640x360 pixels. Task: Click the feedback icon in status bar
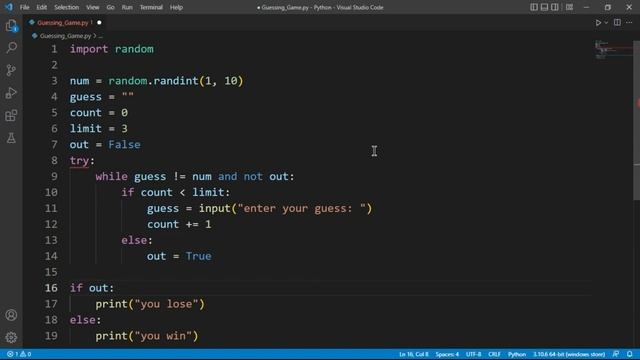tap(616, 354)
